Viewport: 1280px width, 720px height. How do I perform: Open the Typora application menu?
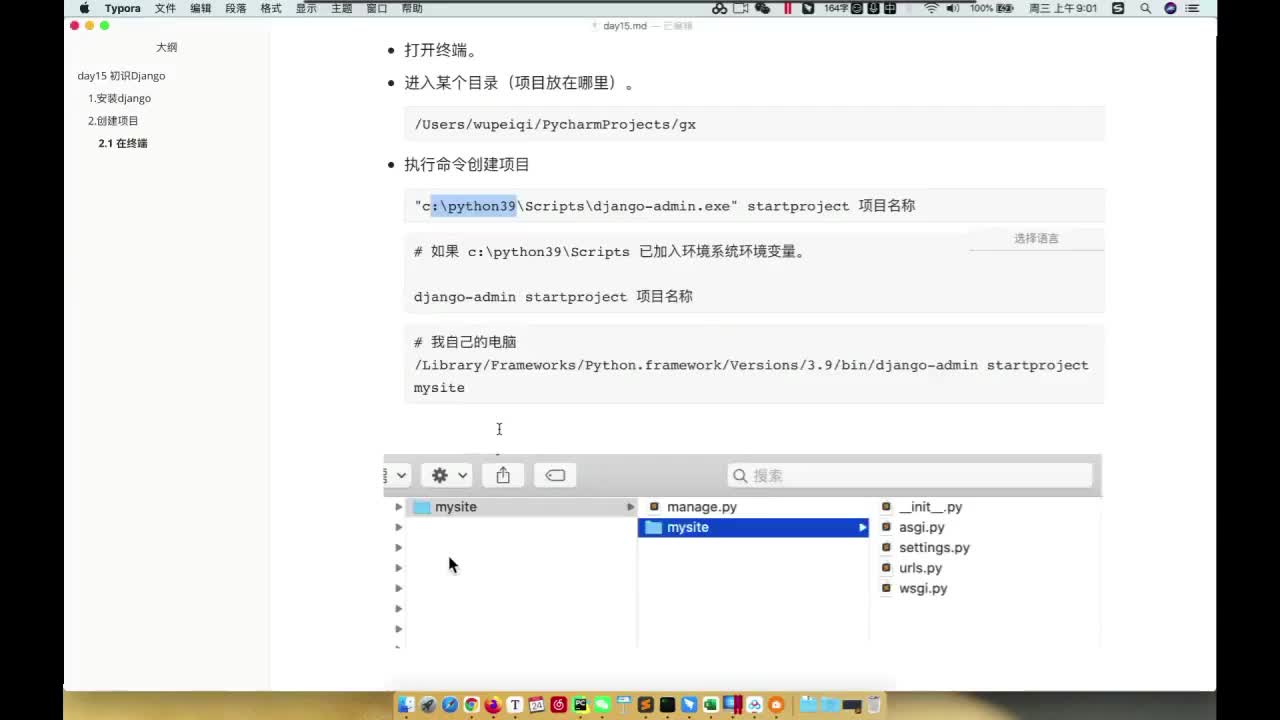(123, 8)
